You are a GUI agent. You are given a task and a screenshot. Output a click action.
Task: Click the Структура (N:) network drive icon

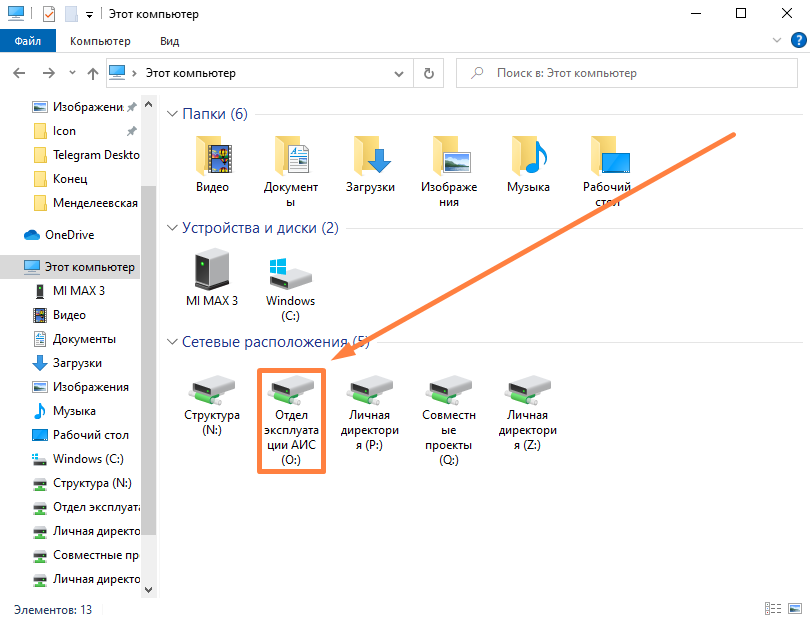tap(212, 398)
